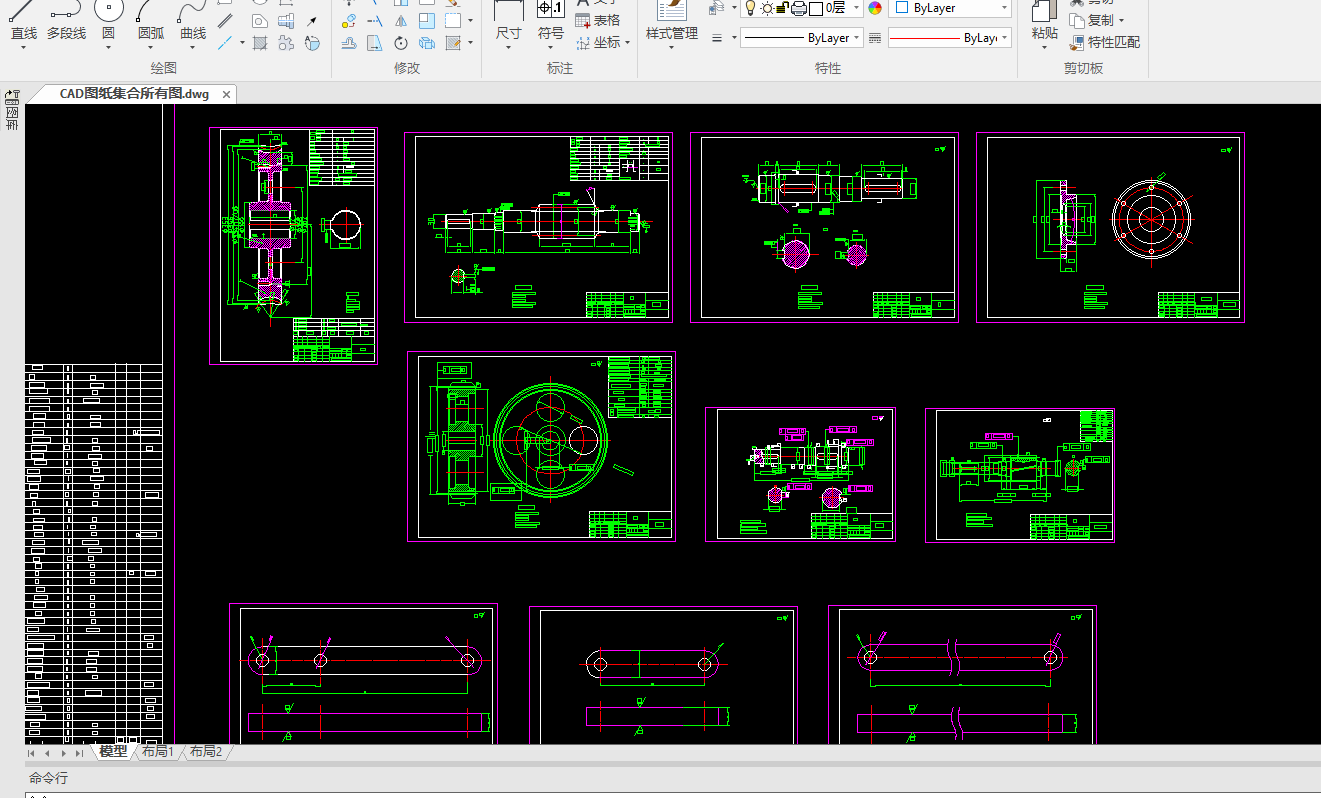Click the previous-tab arrow beside the layout tabs
Image resolution: width=1321 pixels, height=798 pixels.
[47, 753]
